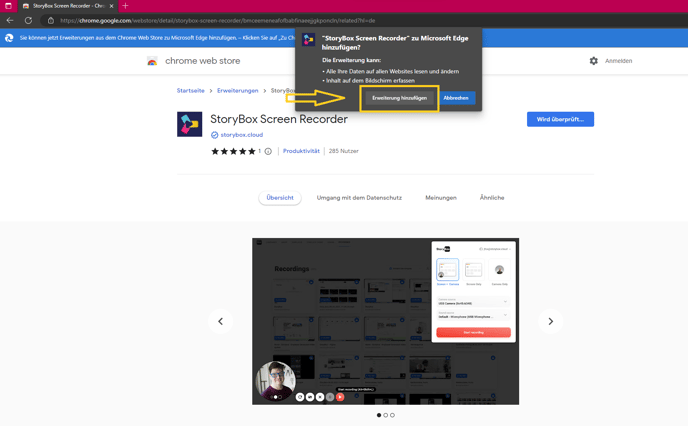The height and width of the screenshot is (426, 688).
Task: Click the StoryBox extension logo icon
Action: [x=190, y=124]
